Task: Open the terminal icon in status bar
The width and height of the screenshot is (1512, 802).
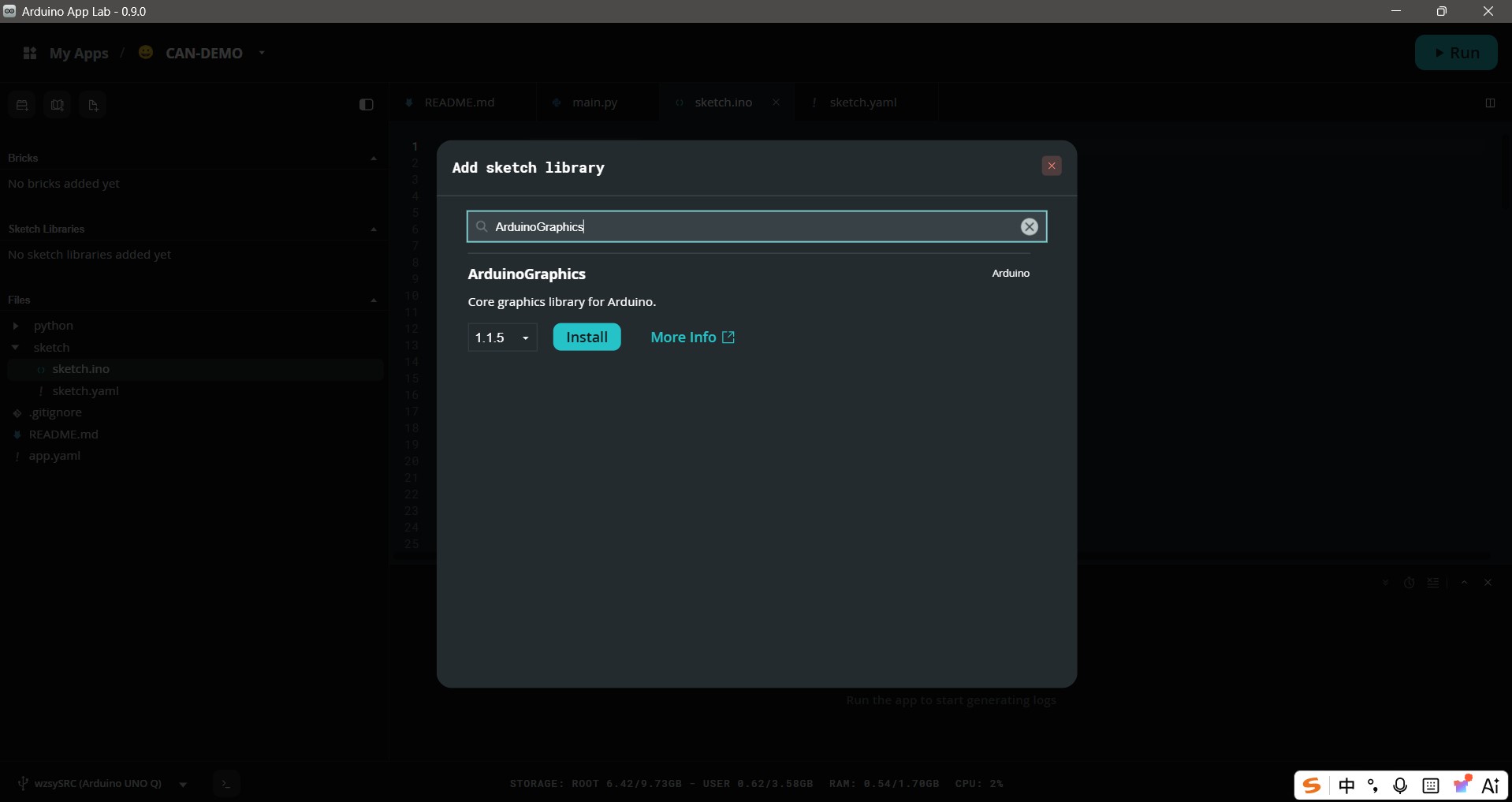Action: point(226,784)
